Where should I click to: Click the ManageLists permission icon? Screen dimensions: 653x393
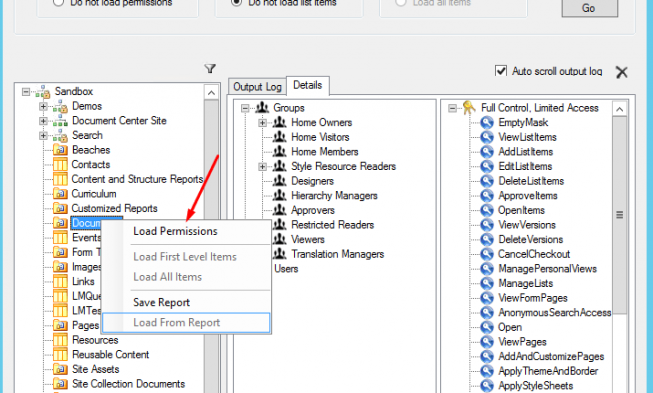click(x=487, y=284)
